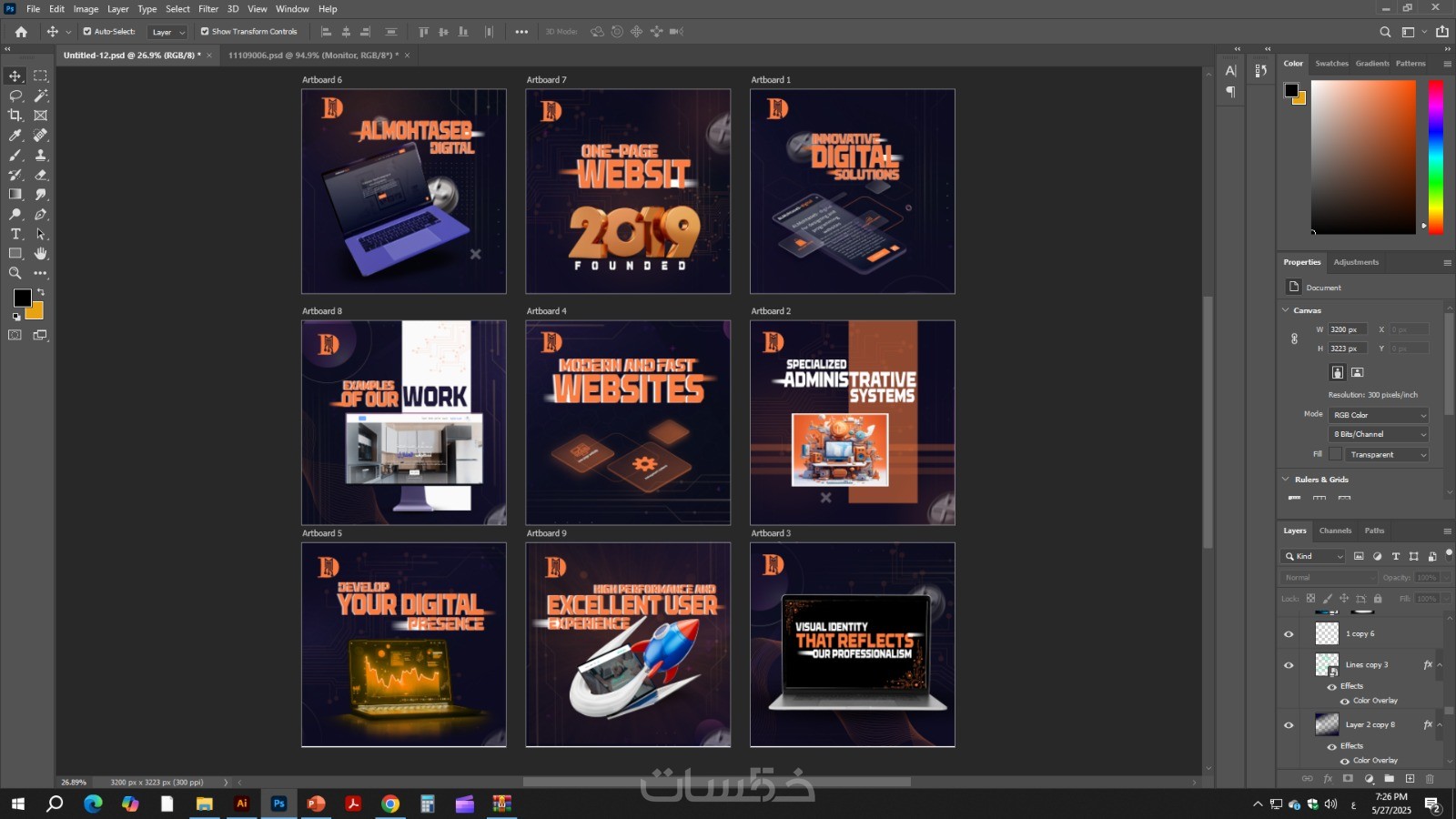Select the Hand tool

pos(40,254)
